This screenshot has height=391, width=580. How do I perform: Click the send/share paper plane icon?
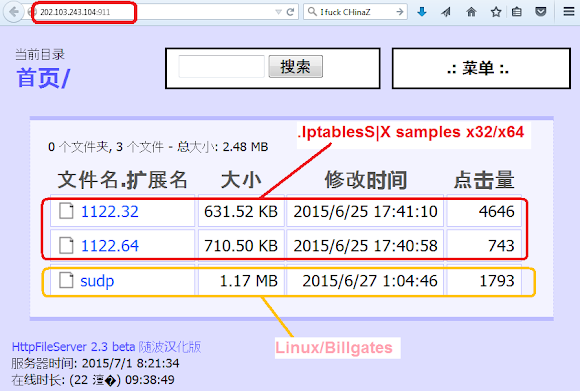446,12
